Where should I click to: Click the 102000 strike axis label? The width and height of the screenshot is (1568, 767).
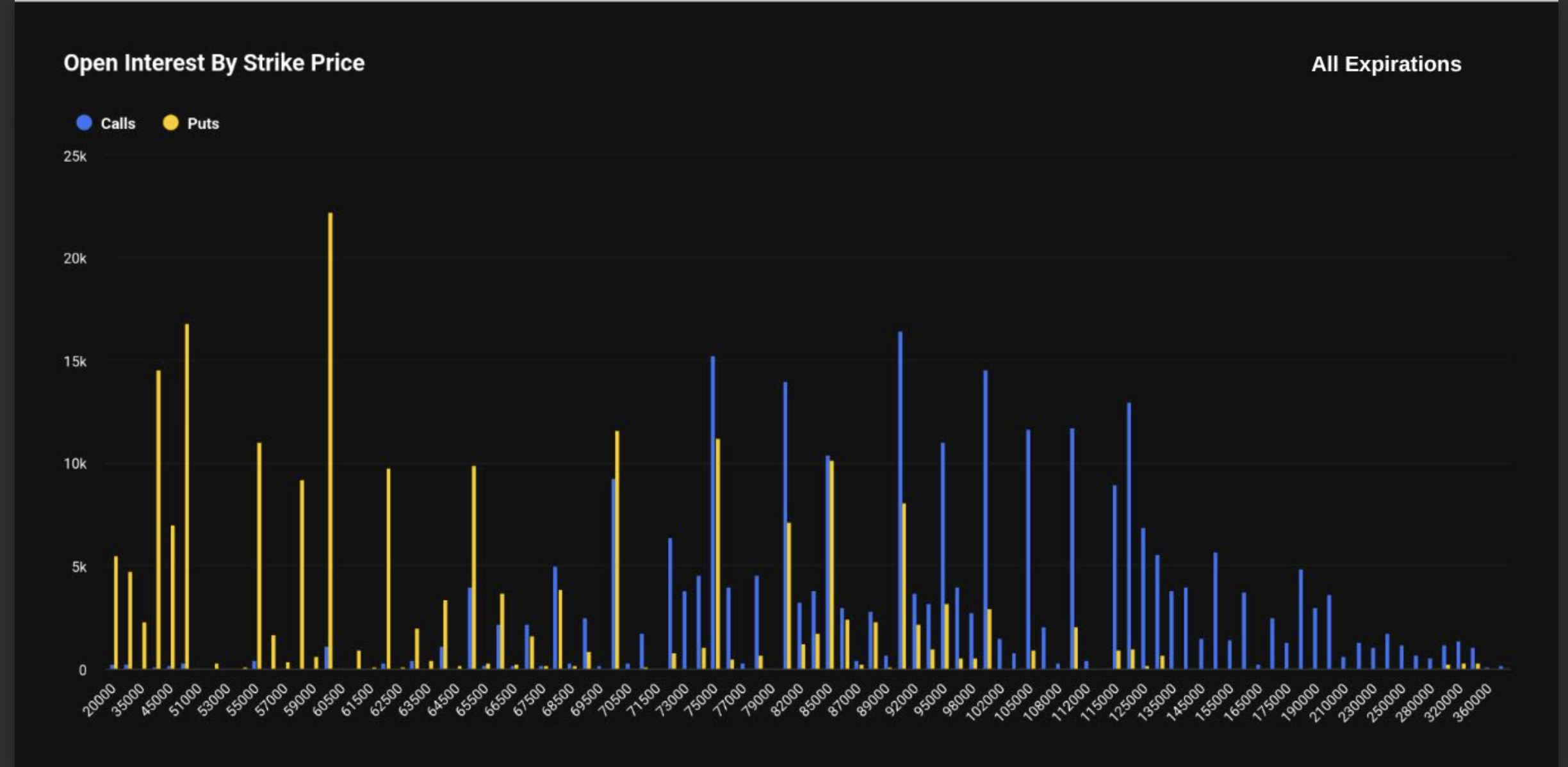pos(985,703)
